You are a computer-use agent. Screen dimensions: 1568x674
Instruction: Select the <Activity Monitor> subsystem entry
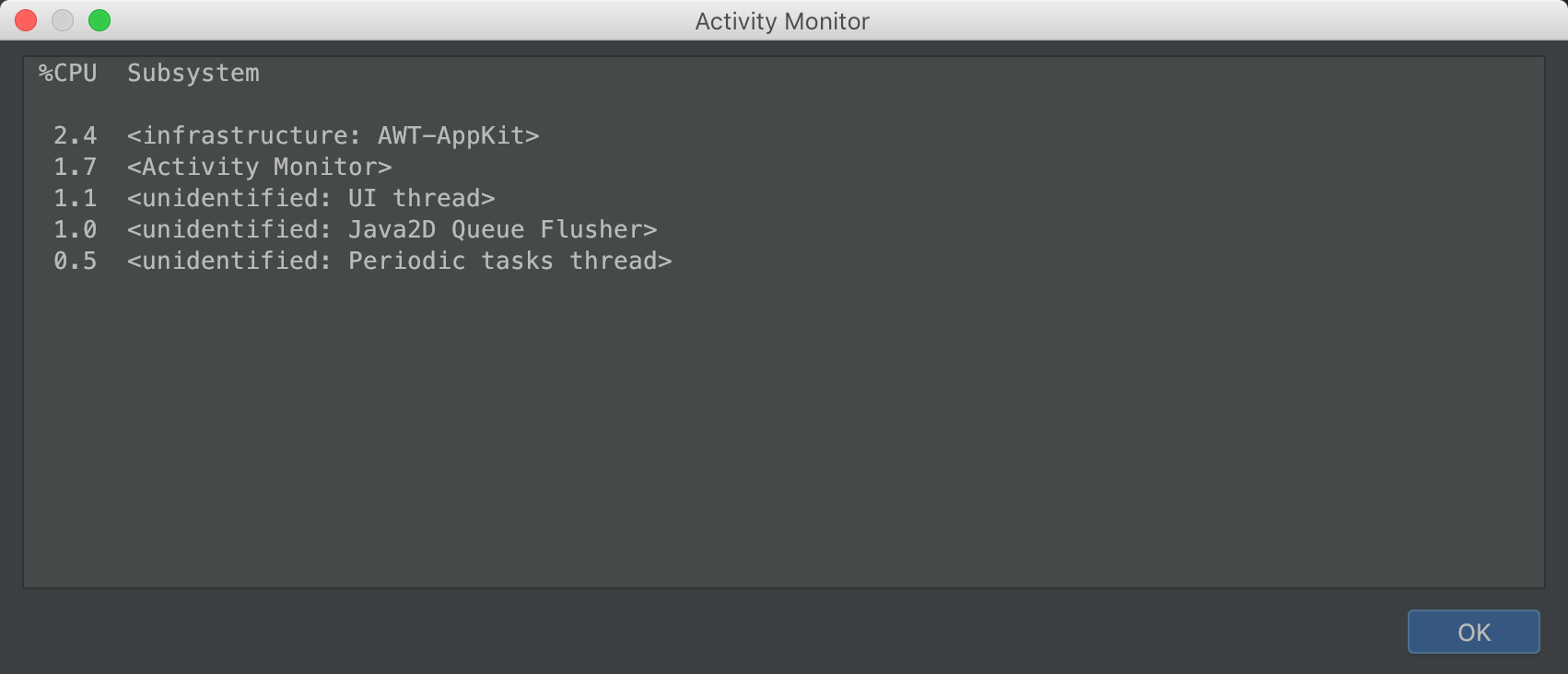pos(259,168)
